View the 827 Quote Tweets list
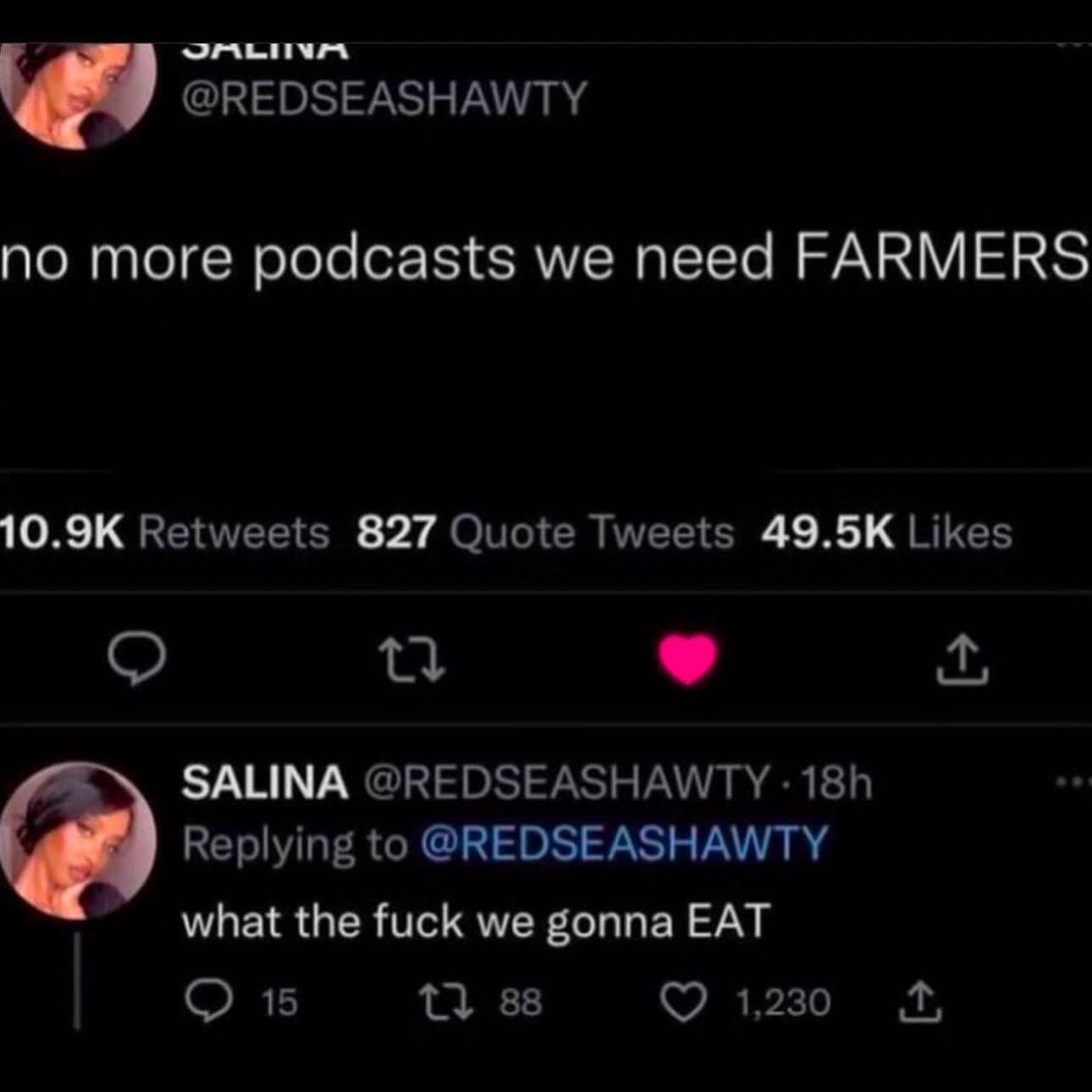 (x=545, y=532)
